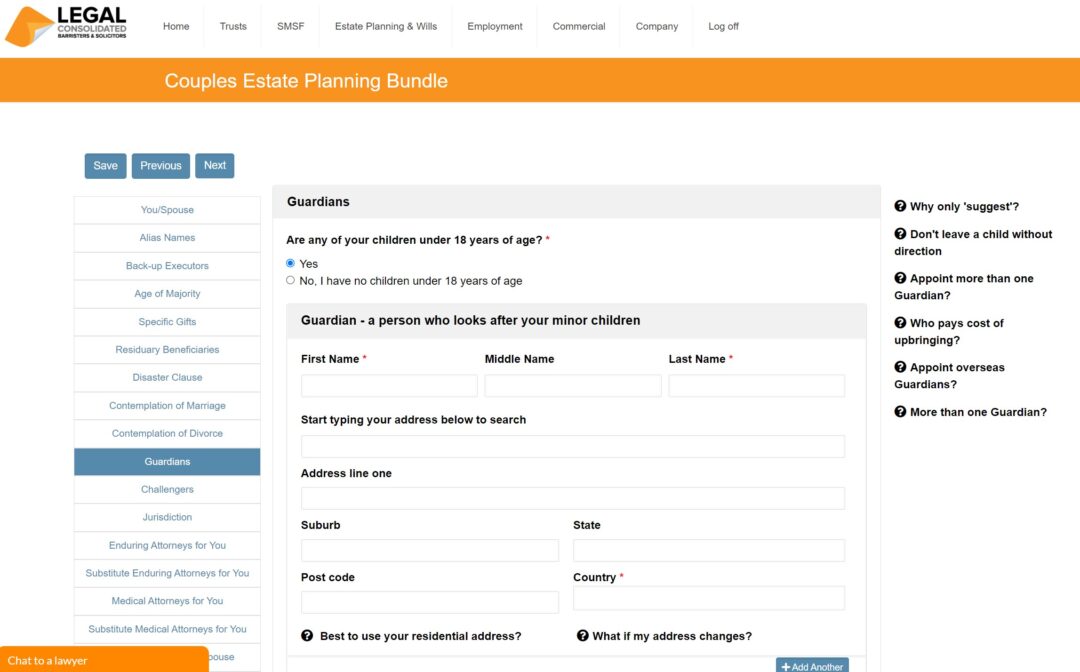Image resolution: width=1080 pixels, height=672 pixels.
Task: Click the Legal Consolidated logo
Action: tap(67, 26)
